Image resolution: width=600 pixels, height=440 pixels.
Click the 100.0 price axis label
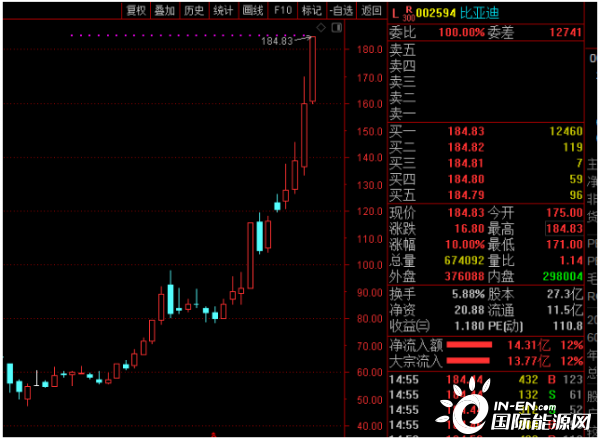(370, 265)
